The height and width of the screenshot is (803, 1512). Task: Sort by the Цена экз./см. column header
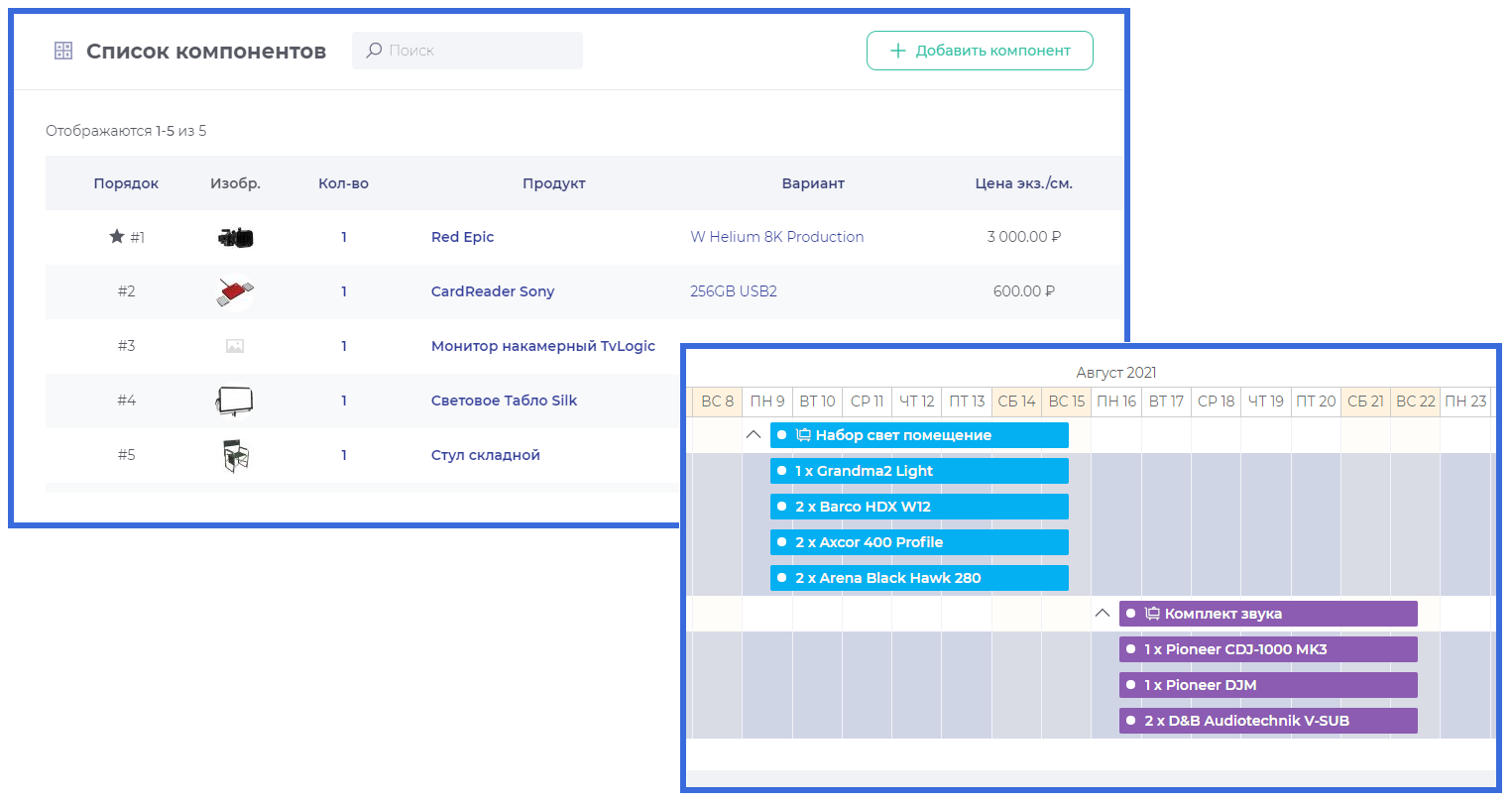(1024, 183)
